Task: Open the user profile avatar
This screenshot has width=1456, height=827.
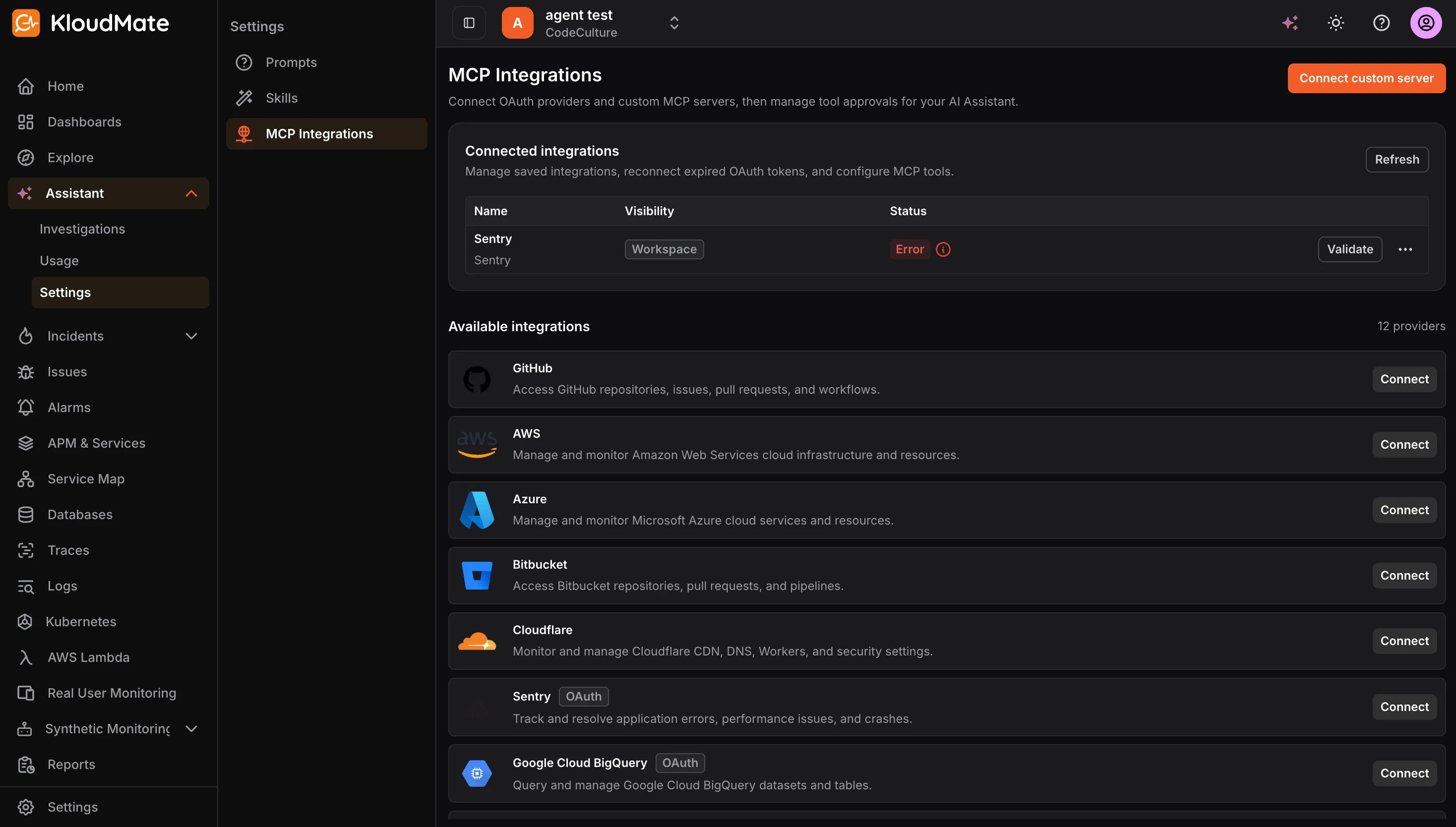Action: pos(1426,23)
